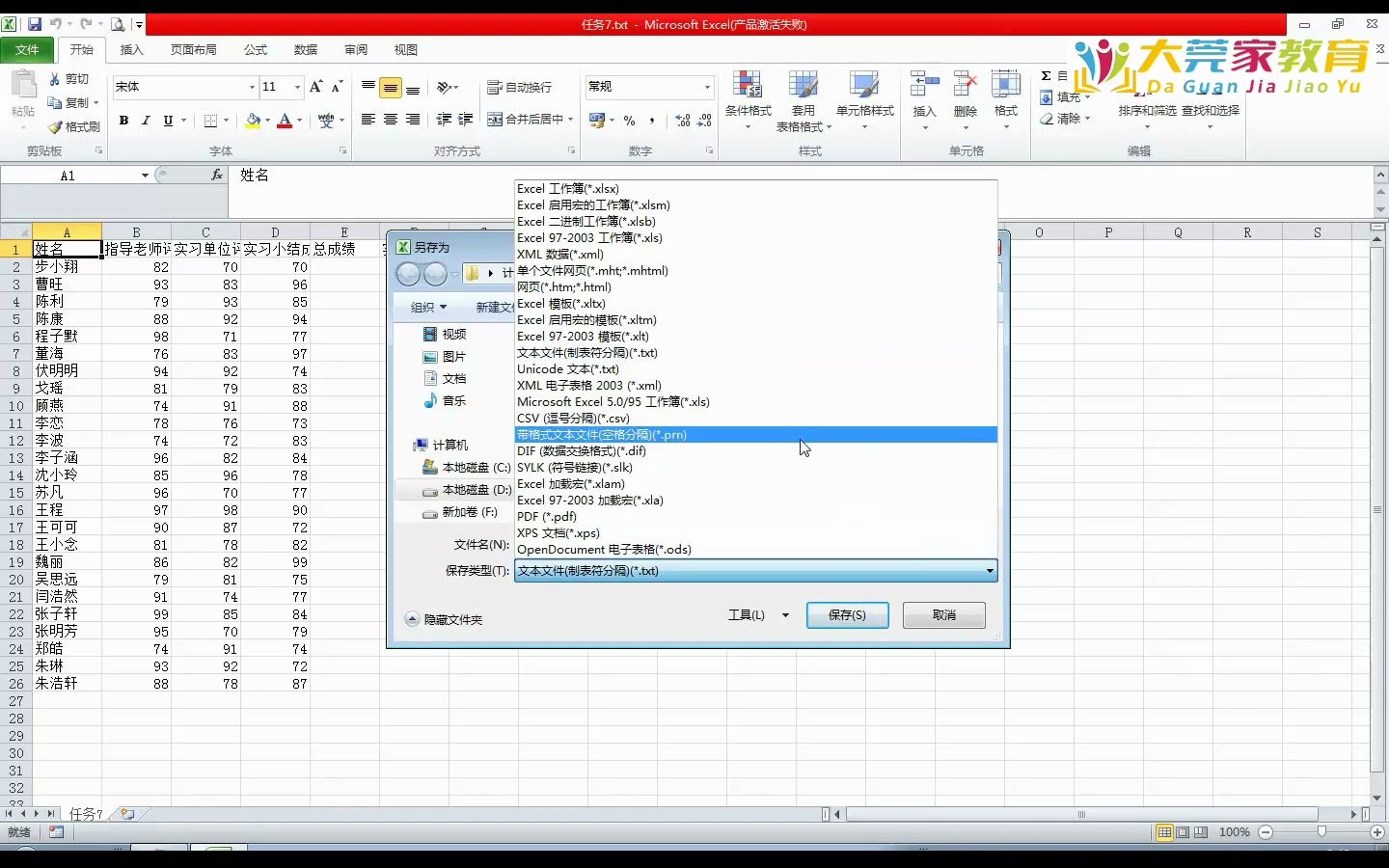Open the 文件 (File) tab
This screenshot has width=1389, height=868.
pyautogui.click(x=27, y=49)
